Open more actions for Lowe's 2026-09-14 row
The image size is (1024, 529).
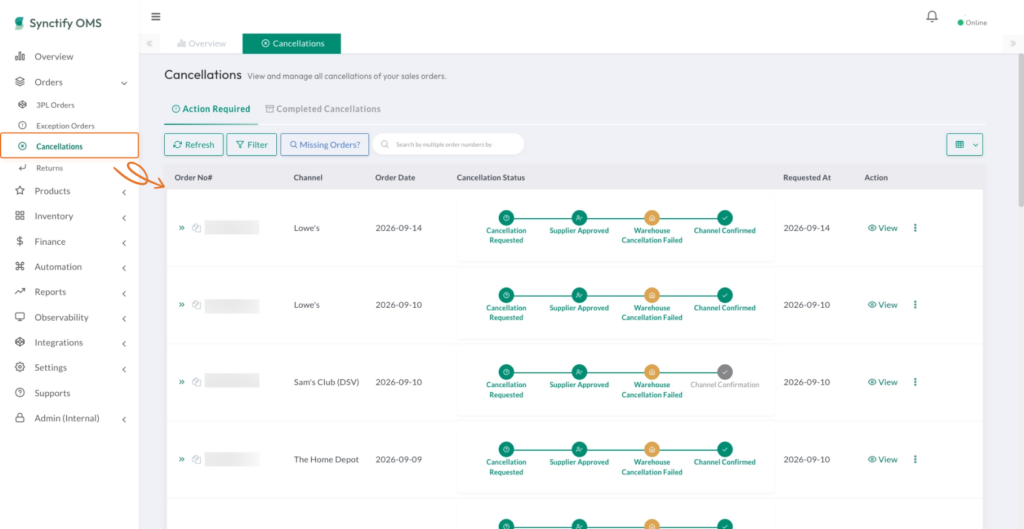[x=915, y=228]
